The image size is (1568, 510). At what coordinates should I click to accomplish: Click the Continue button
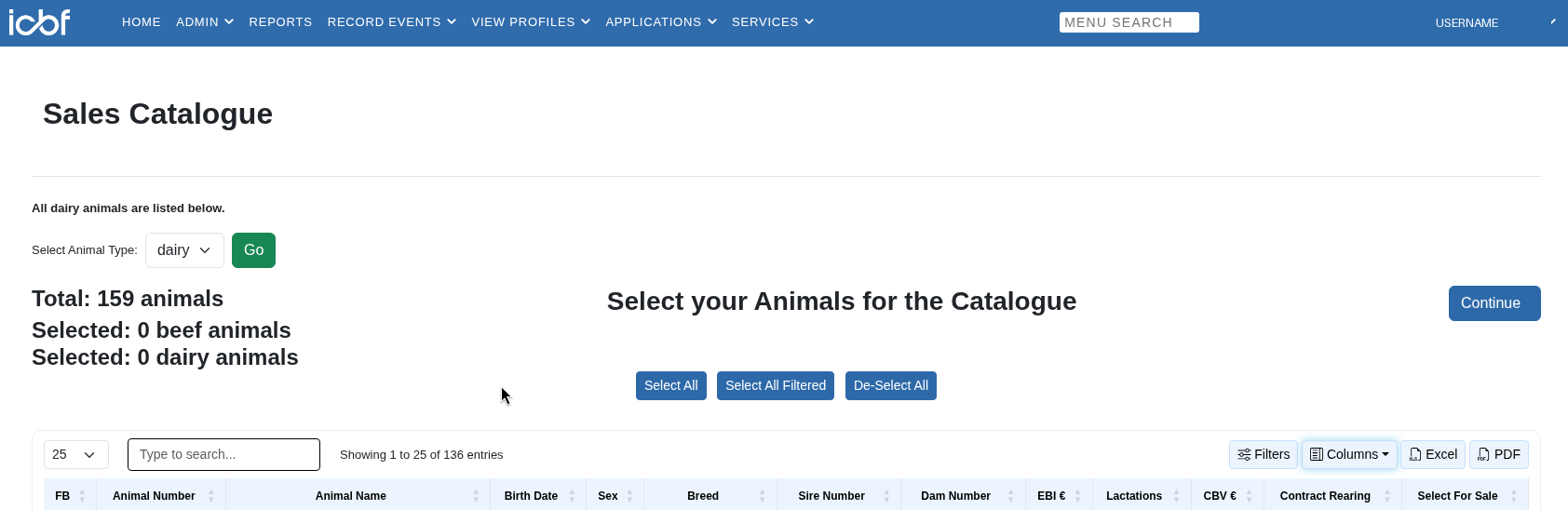point(1494,303)
